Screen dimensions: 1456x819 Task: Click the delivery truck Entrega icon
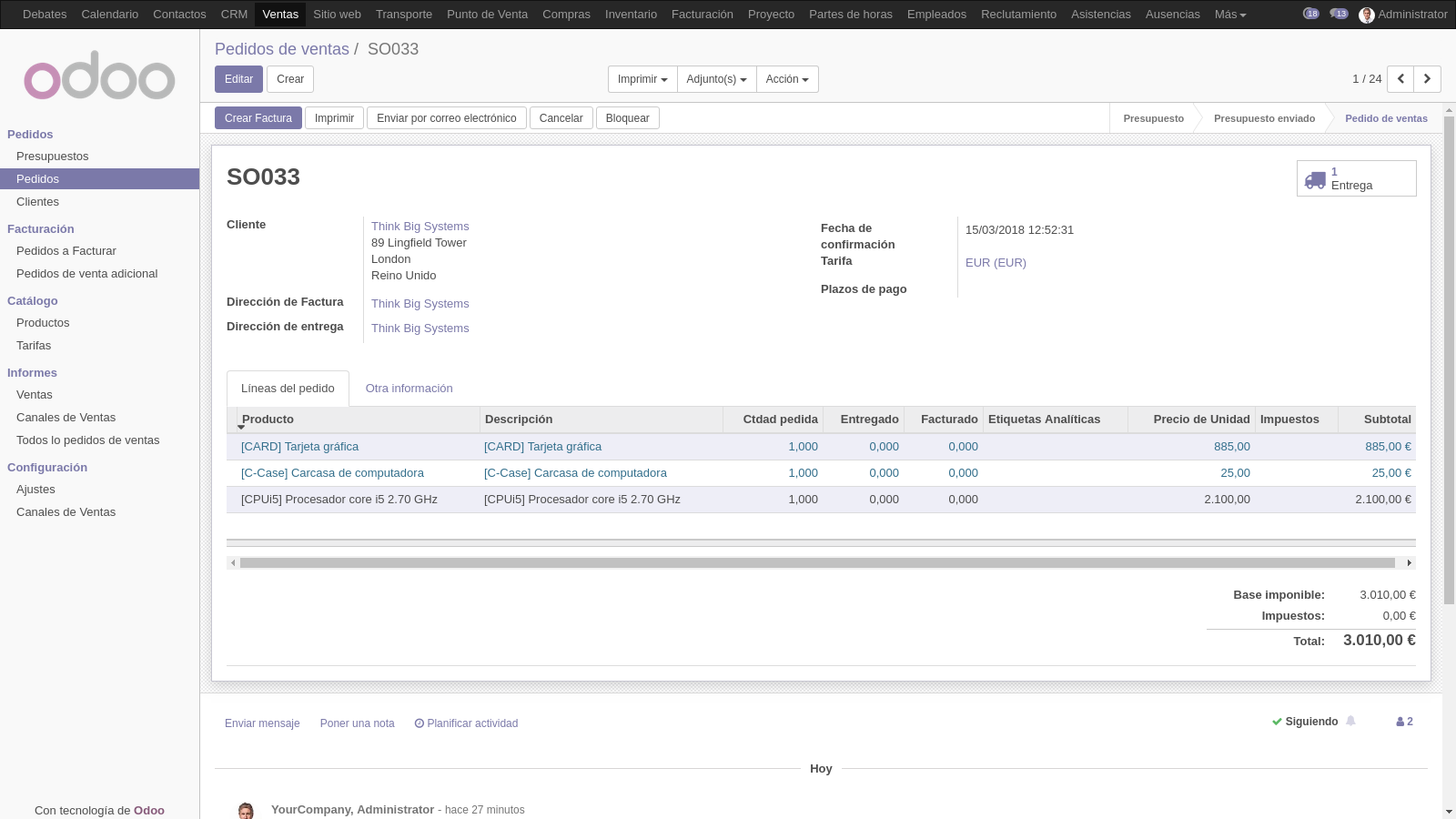1315,179
